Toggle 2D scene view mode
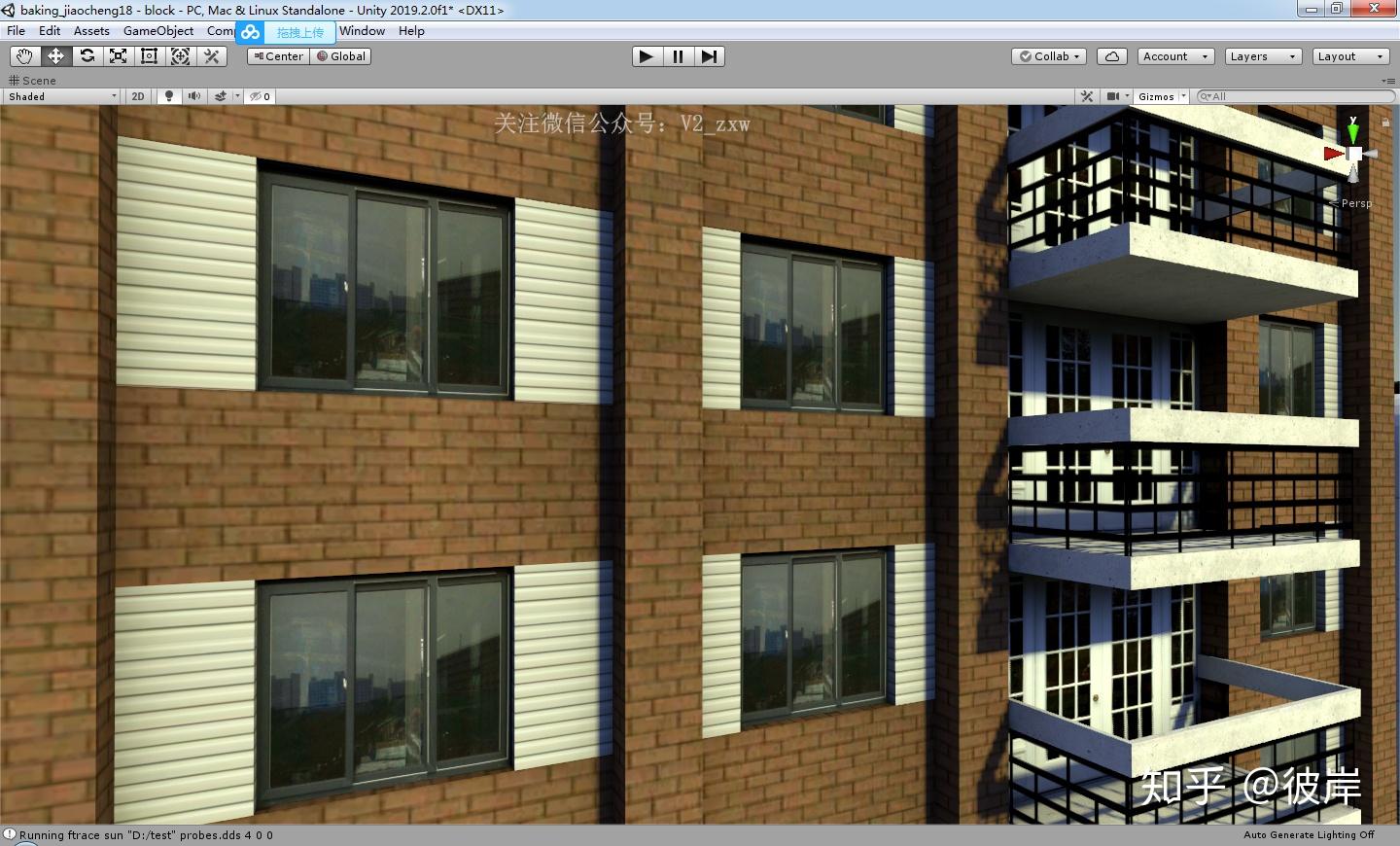The image size is (1400, 846). click(x=138, y=96)
